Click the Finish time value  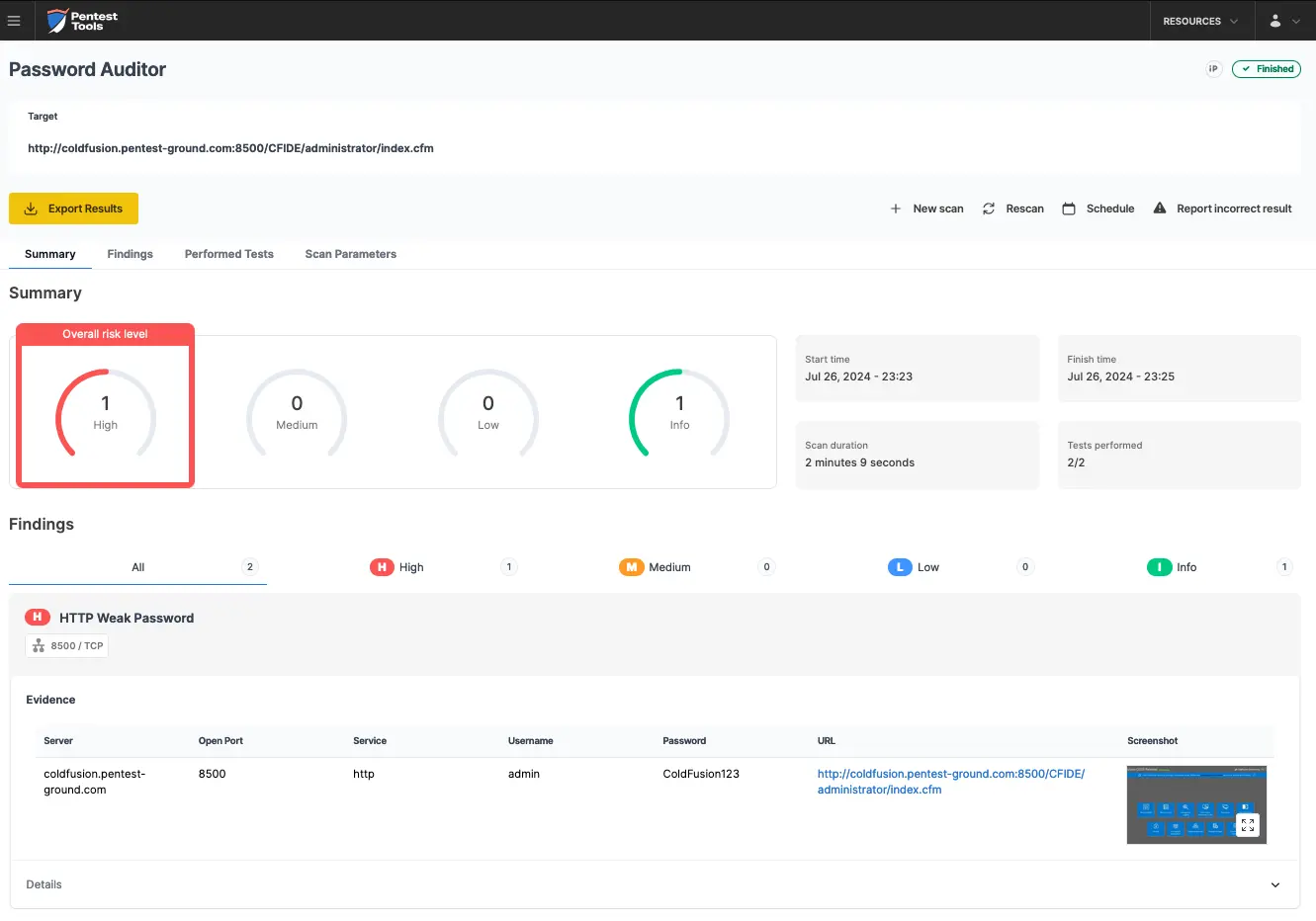(x=1120, y=377)
